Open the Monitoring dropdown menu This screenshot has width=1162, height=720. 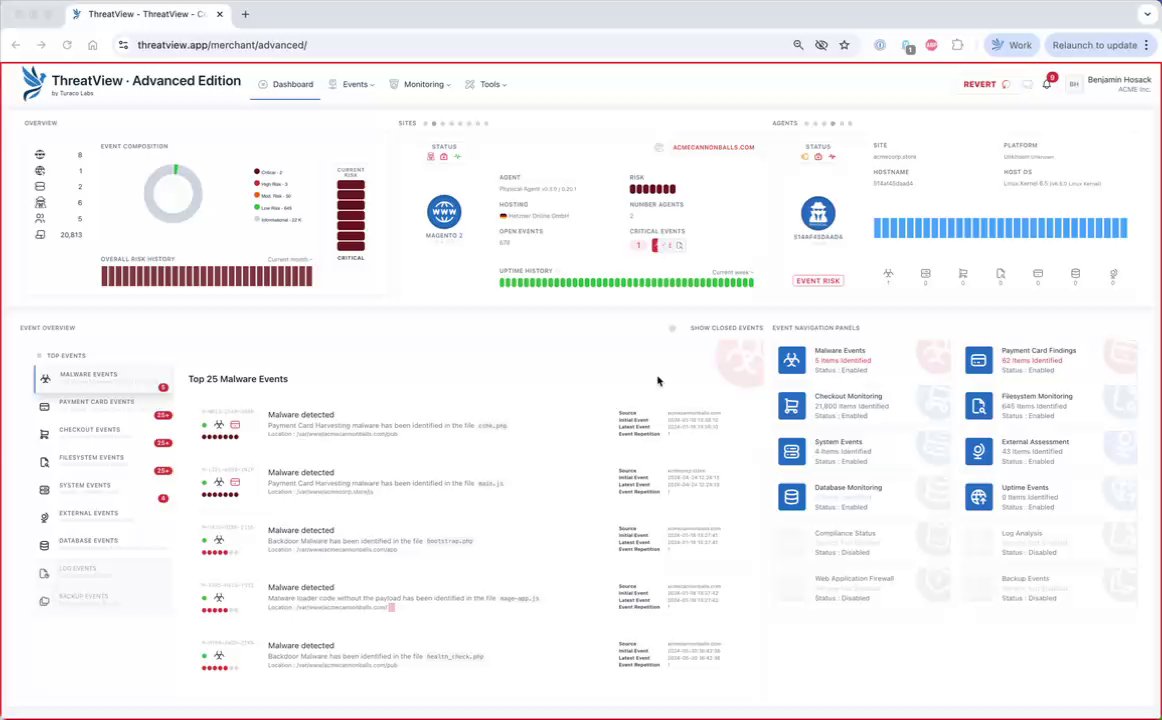tap(420, 84)
